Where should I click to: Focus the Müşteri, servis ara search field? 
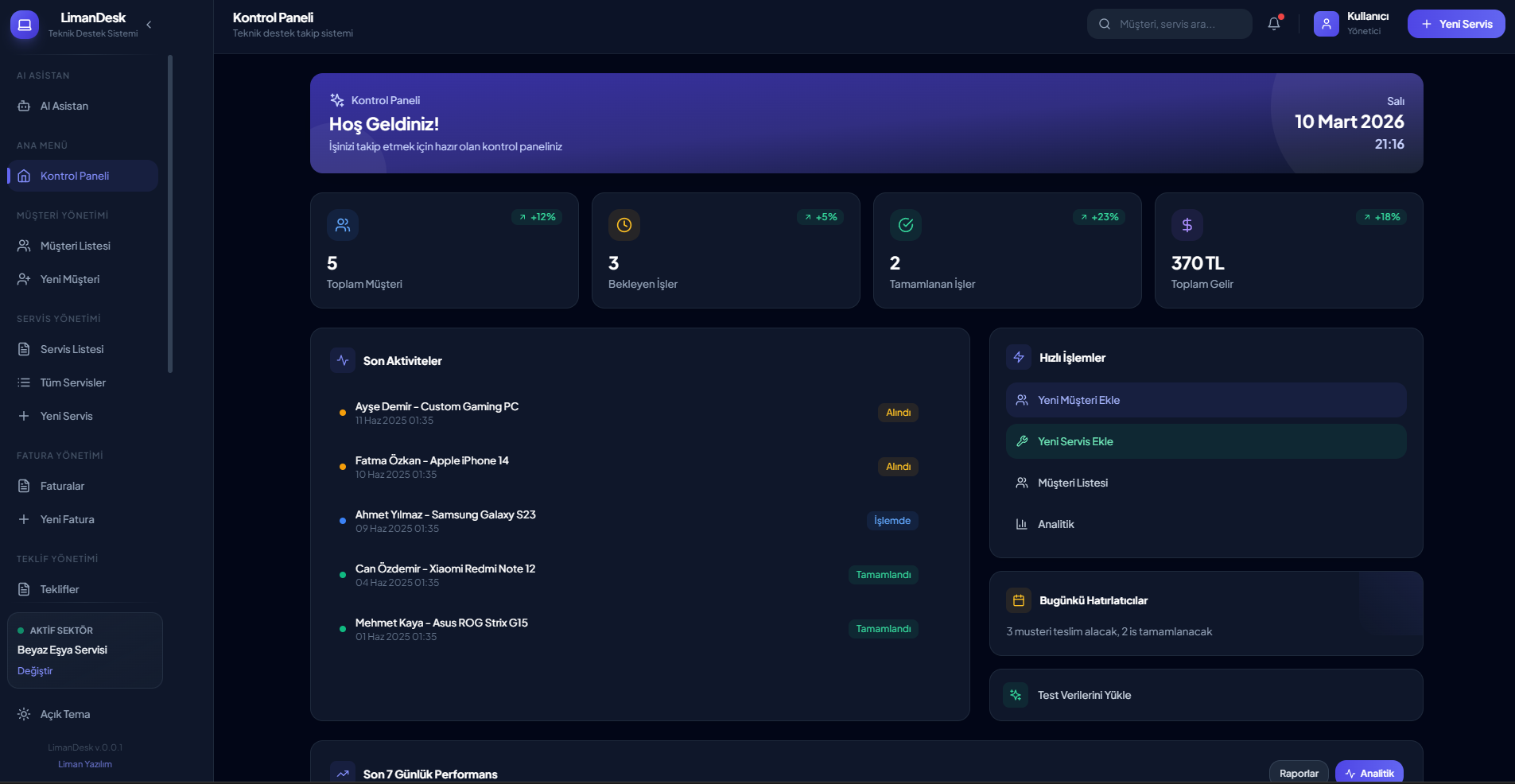pos(1179,24)
